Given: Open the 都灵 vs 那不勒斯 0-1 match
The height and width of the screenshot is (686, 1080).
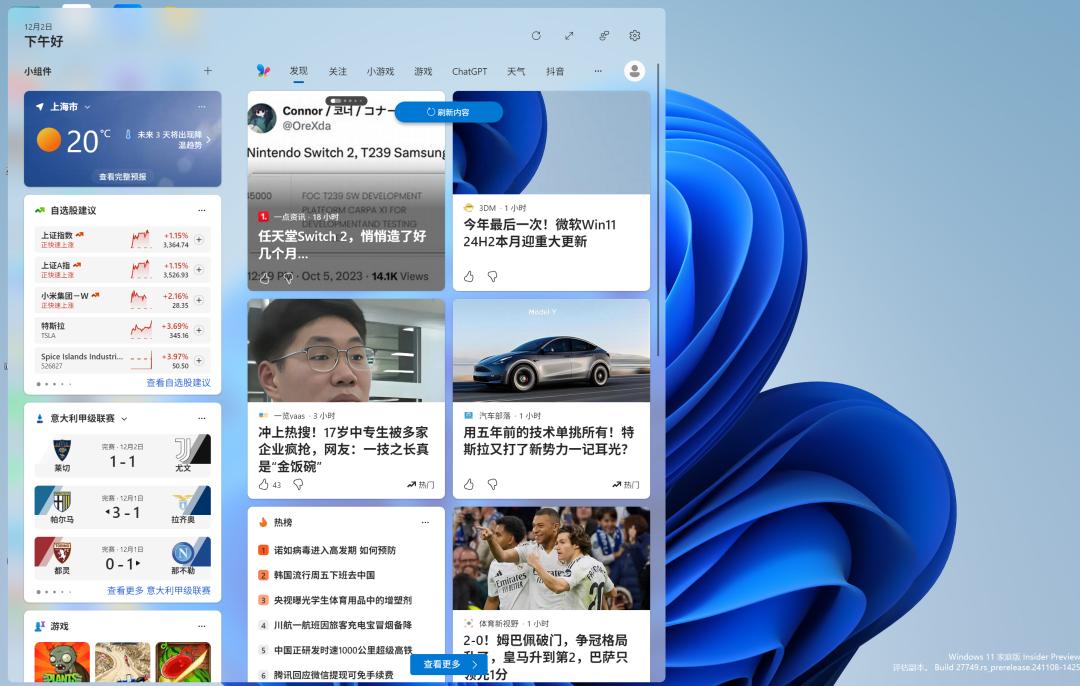Looking at the screenshot, I should coord(123,559).
